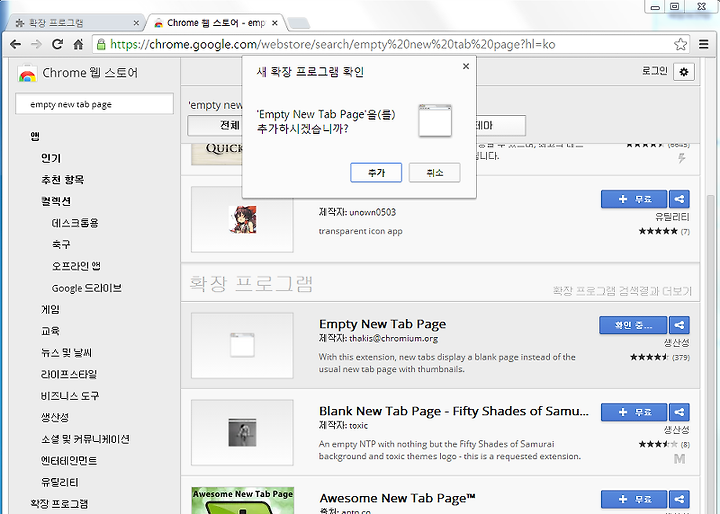Click the Awesome New Tab Page thumbnail

click(x=242, y=500)
